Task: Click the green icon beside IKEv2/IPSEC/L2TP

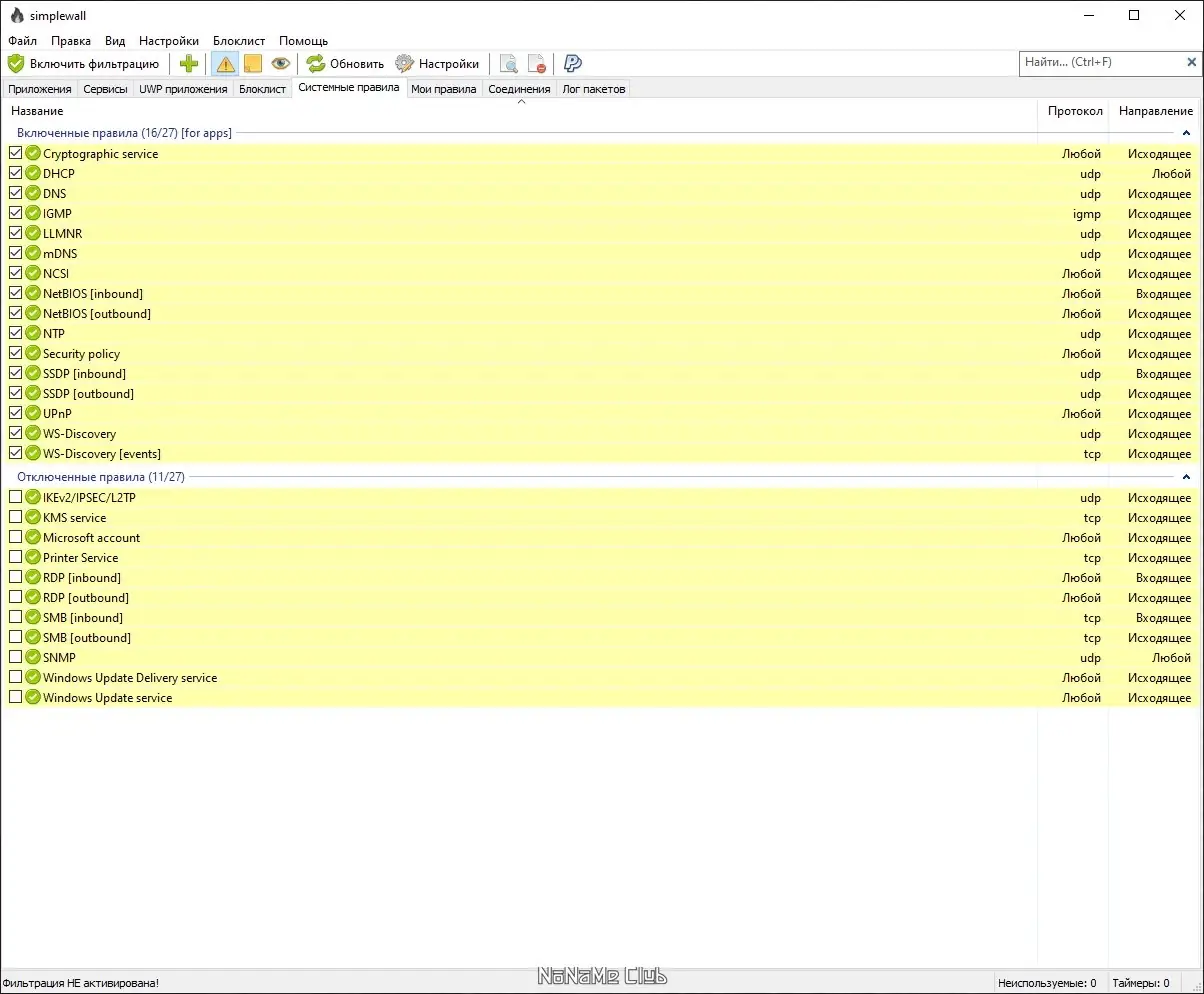Action: (33, 497)
